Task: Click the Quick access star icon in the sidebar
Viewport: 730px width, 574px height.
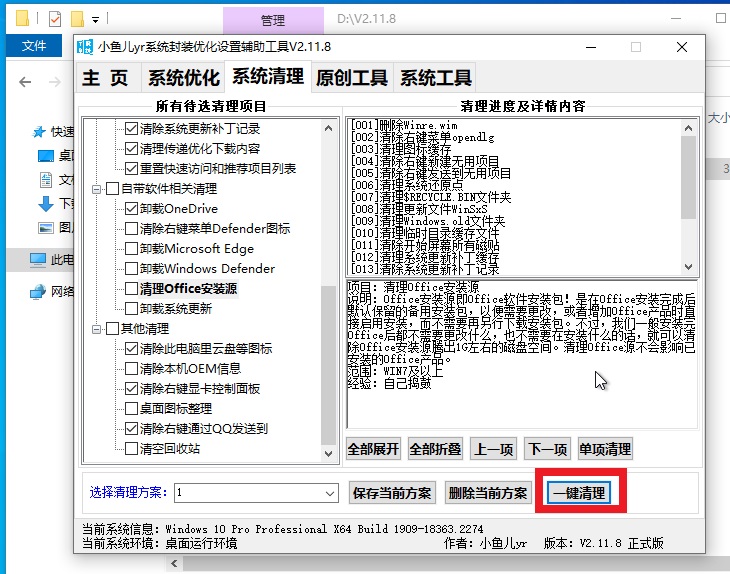Action: (x=39, y=131)
